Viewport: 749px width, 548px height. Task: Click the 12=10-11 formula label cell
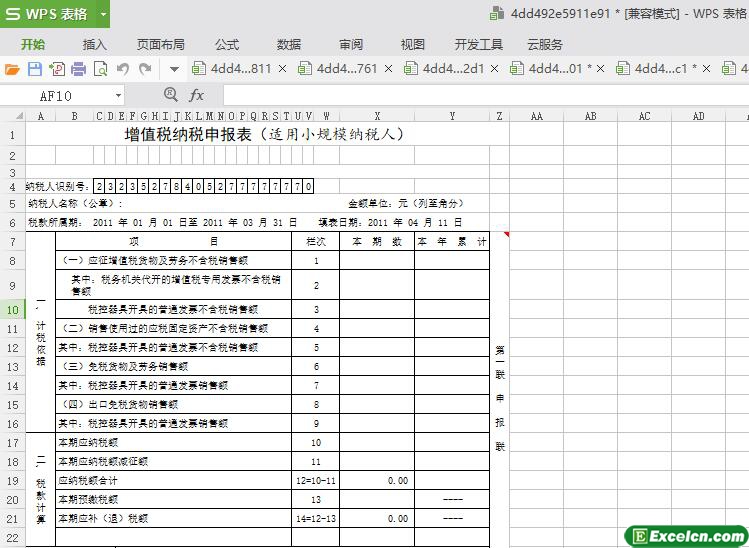pos(316,481)
